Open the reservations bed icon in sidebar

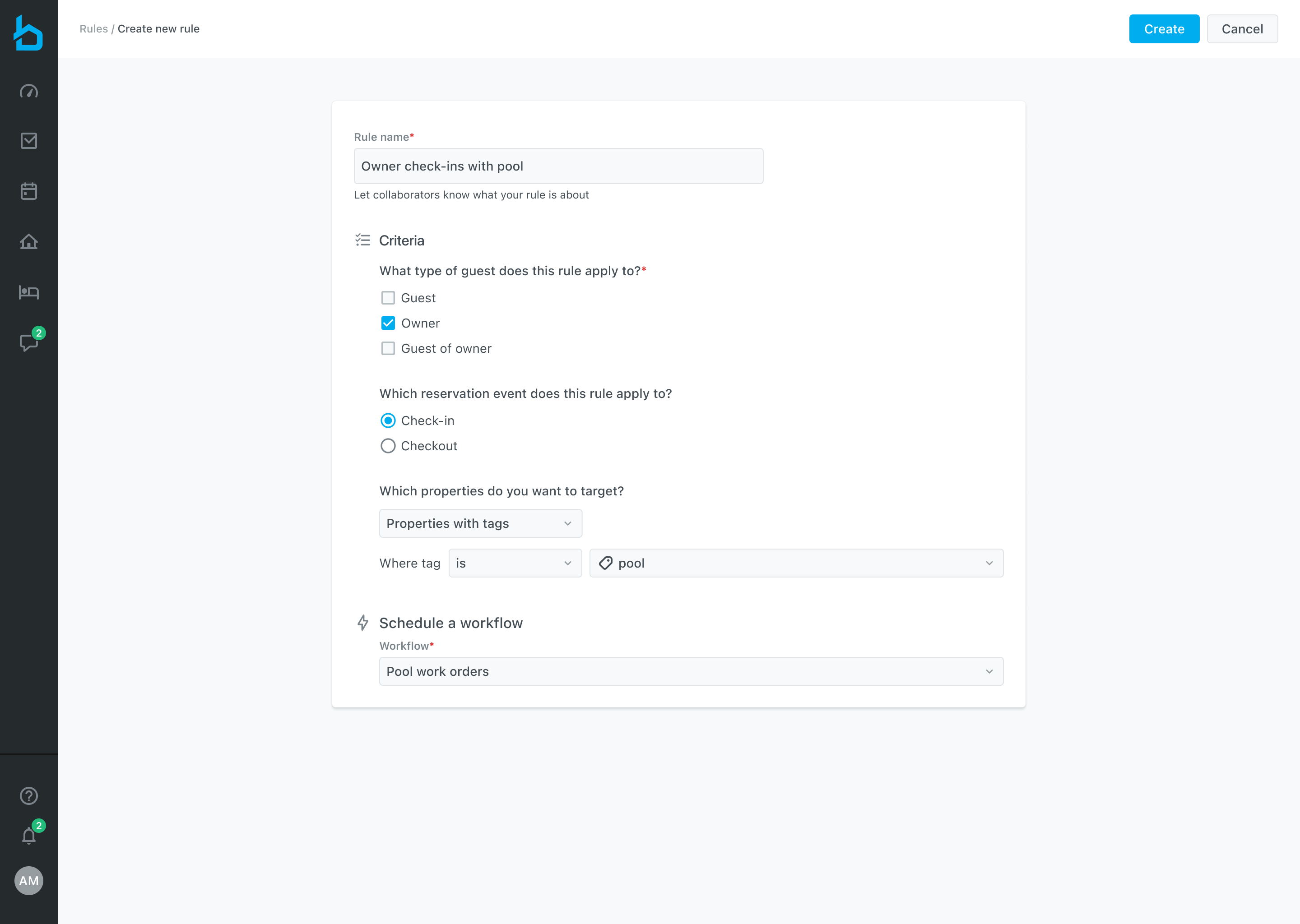(x=28, y=292)
